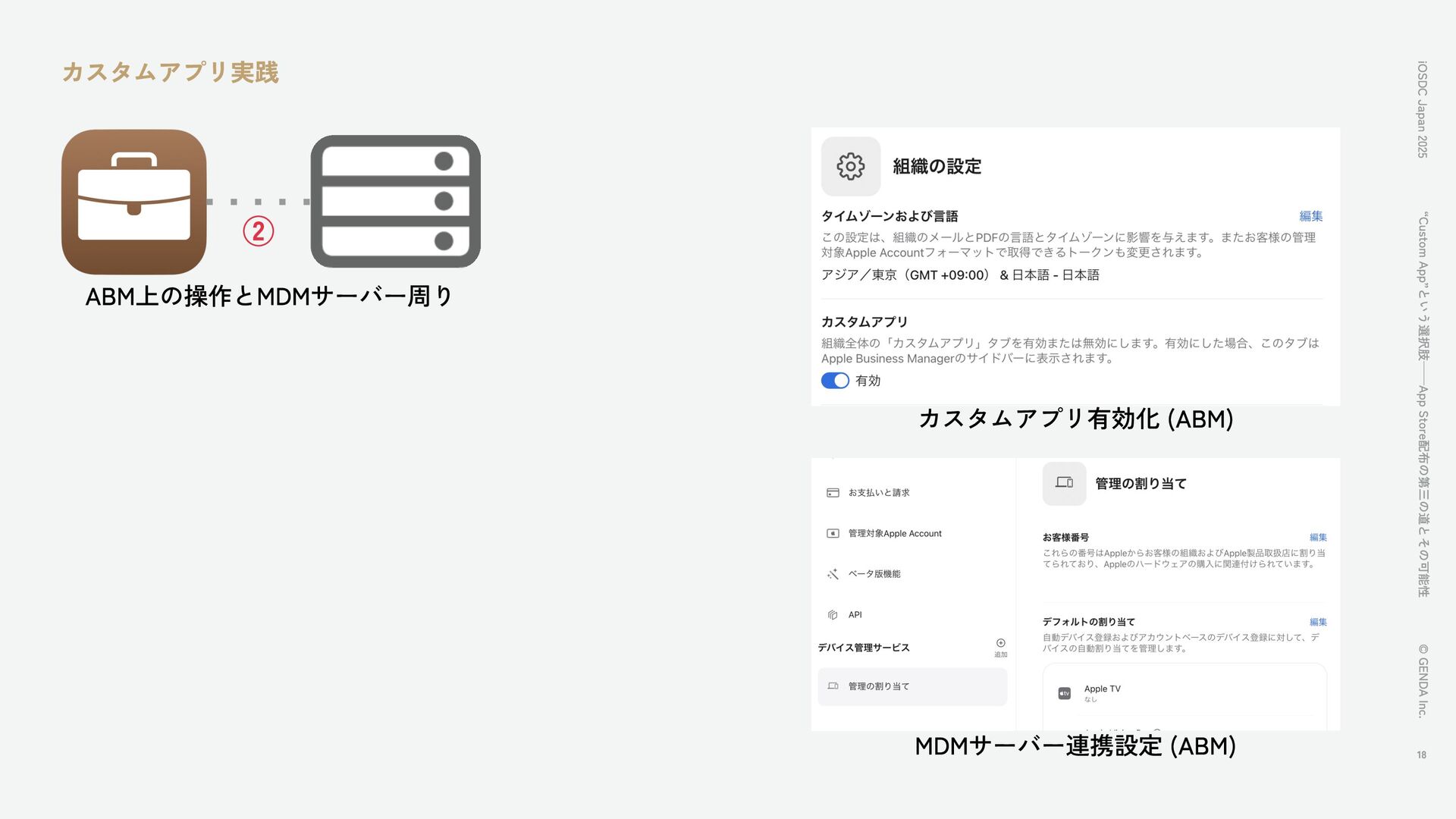Click the Apple TV icon in default assignment list
Viewport: 1456px width, 819px height.
click(x=1064, y=693)
